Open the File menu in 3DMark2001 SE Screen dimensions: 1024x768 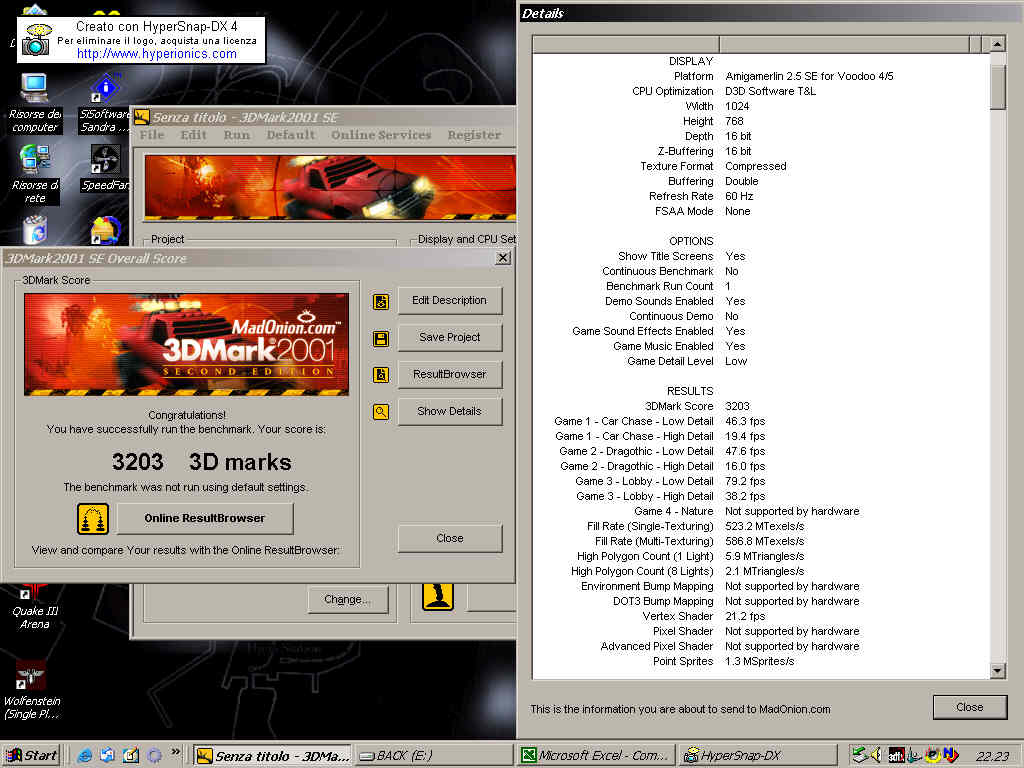pyautogui.click(x=152, y=135)
